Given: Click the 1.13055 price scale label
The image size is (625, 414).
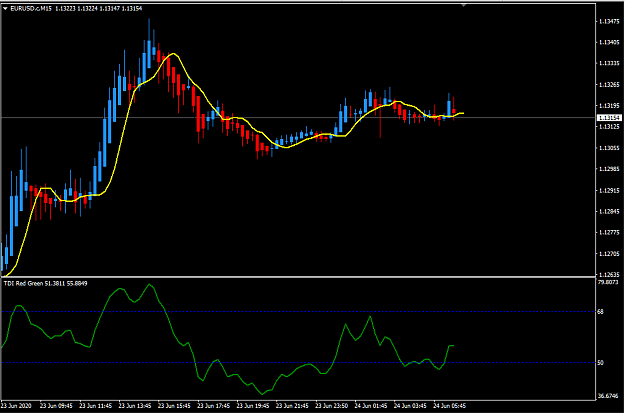Looking at the screenshot, I should point(609,148).
